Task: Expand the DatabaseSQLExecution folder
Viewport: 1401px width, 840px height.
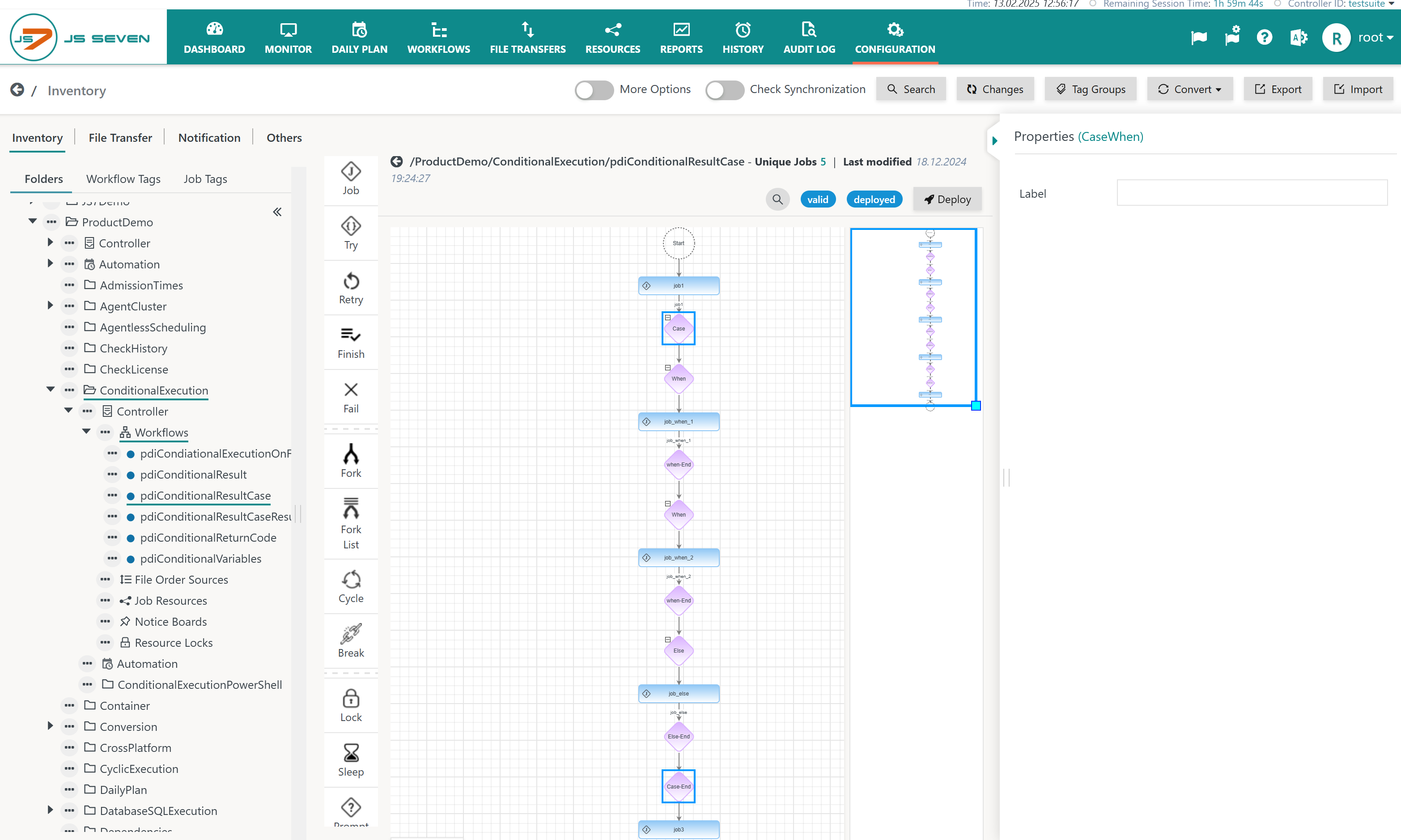Action: tap(50, 810)
